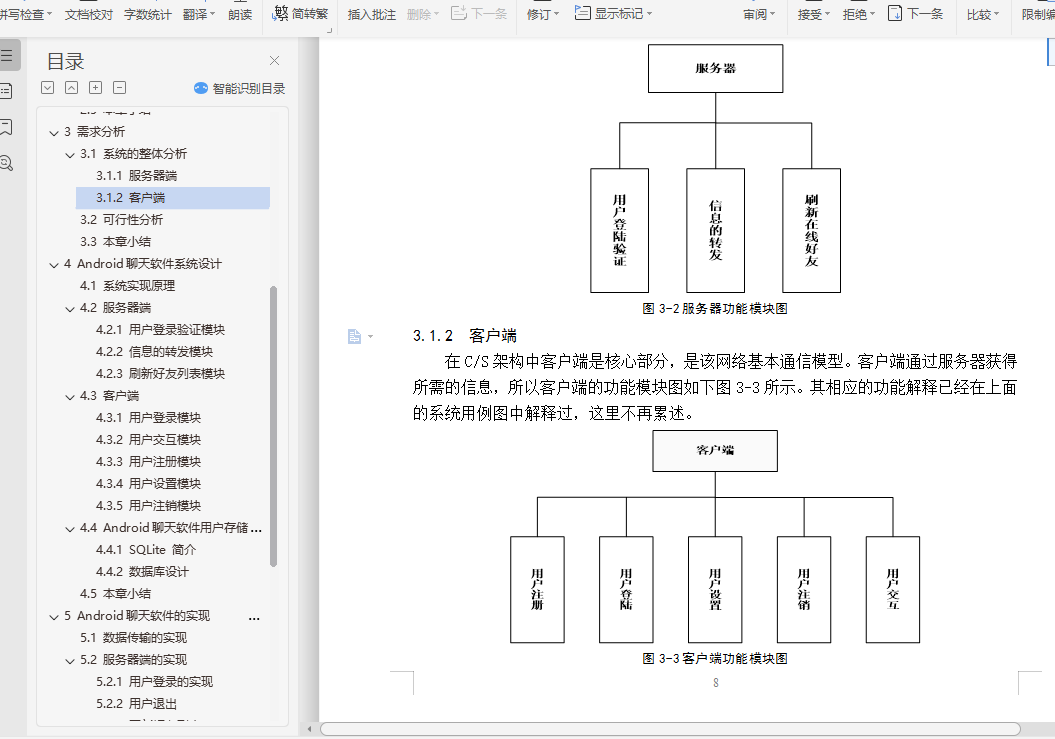Open the 接受 accept changes dropdown
1055x739 pixels.
click(x=813, y=14)
